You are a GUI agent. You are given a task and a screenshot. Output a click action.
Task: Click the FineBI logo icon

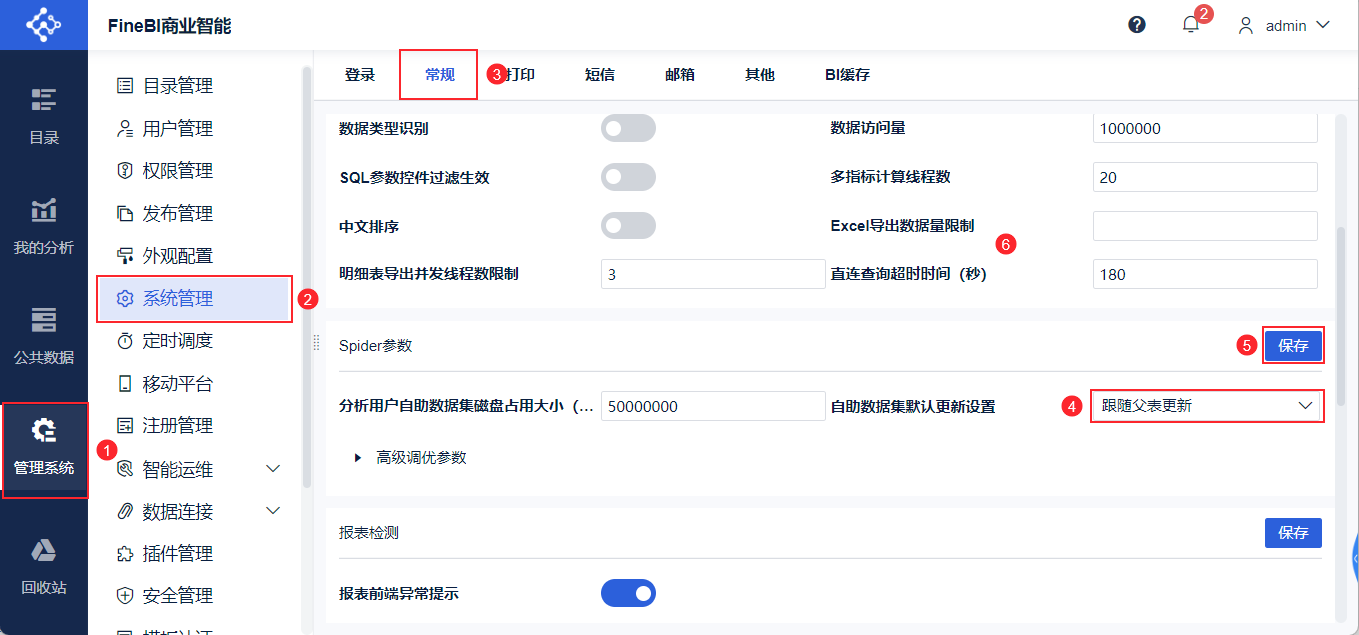pos(43,25)
